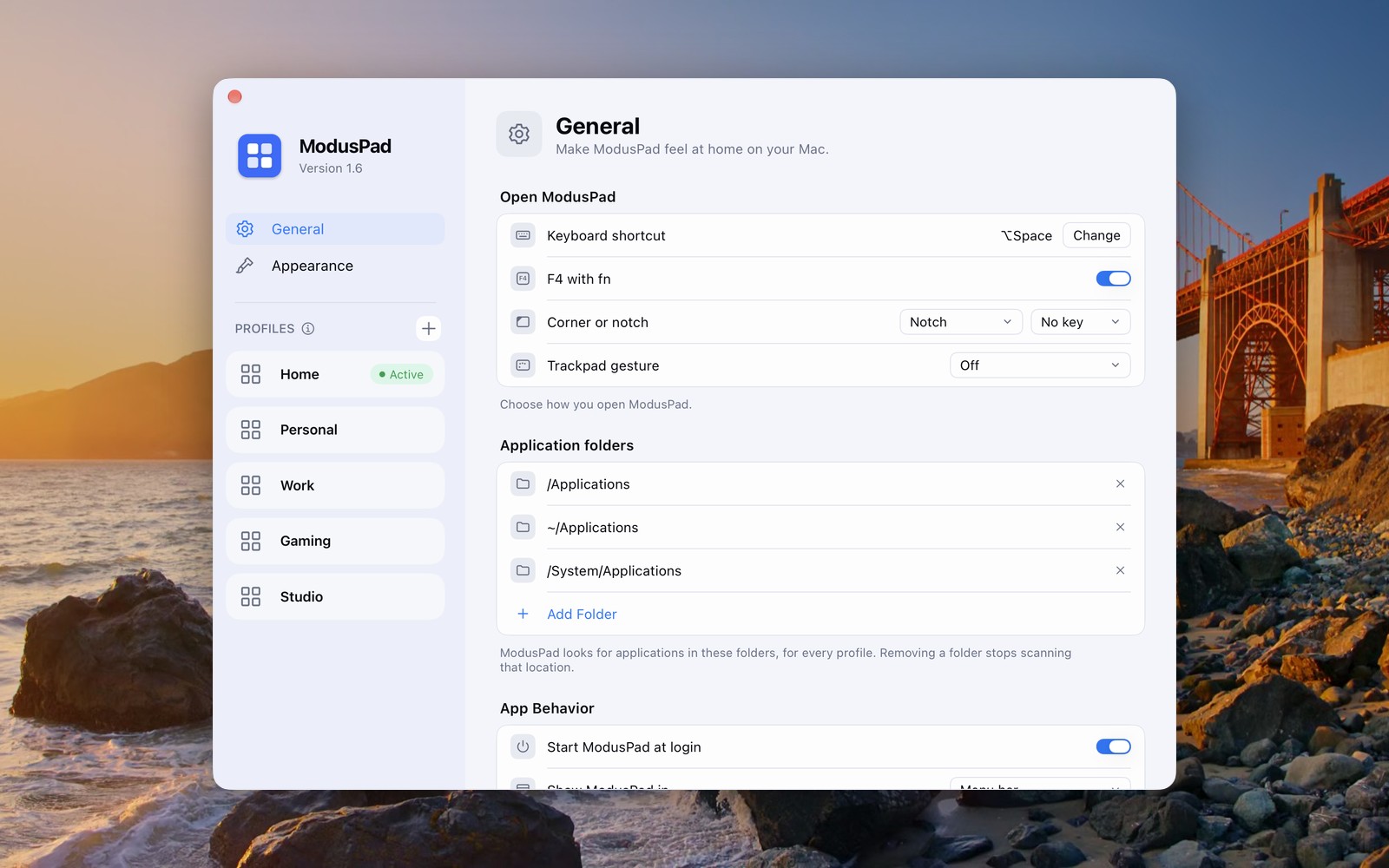1389x868 pixels.
Task: Switch to the Appearance section
Action: tap(335, 266)
